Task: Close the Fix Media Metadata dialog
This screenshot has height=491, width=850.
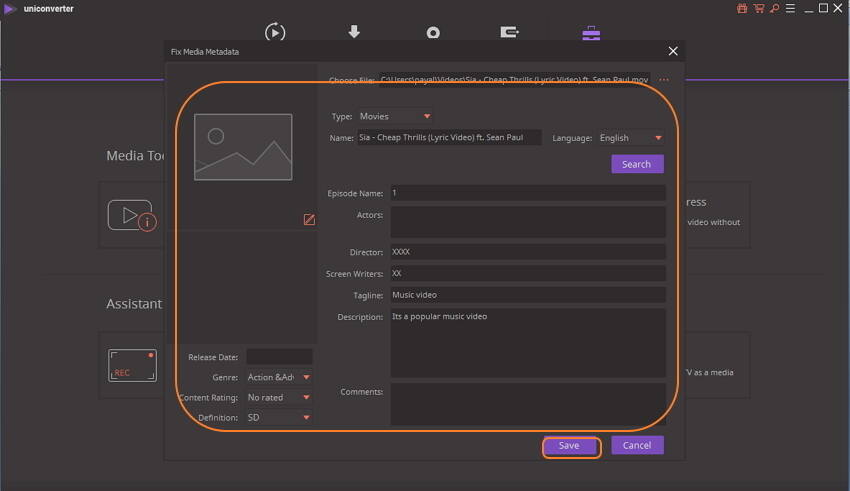Action: click(673, 51)
